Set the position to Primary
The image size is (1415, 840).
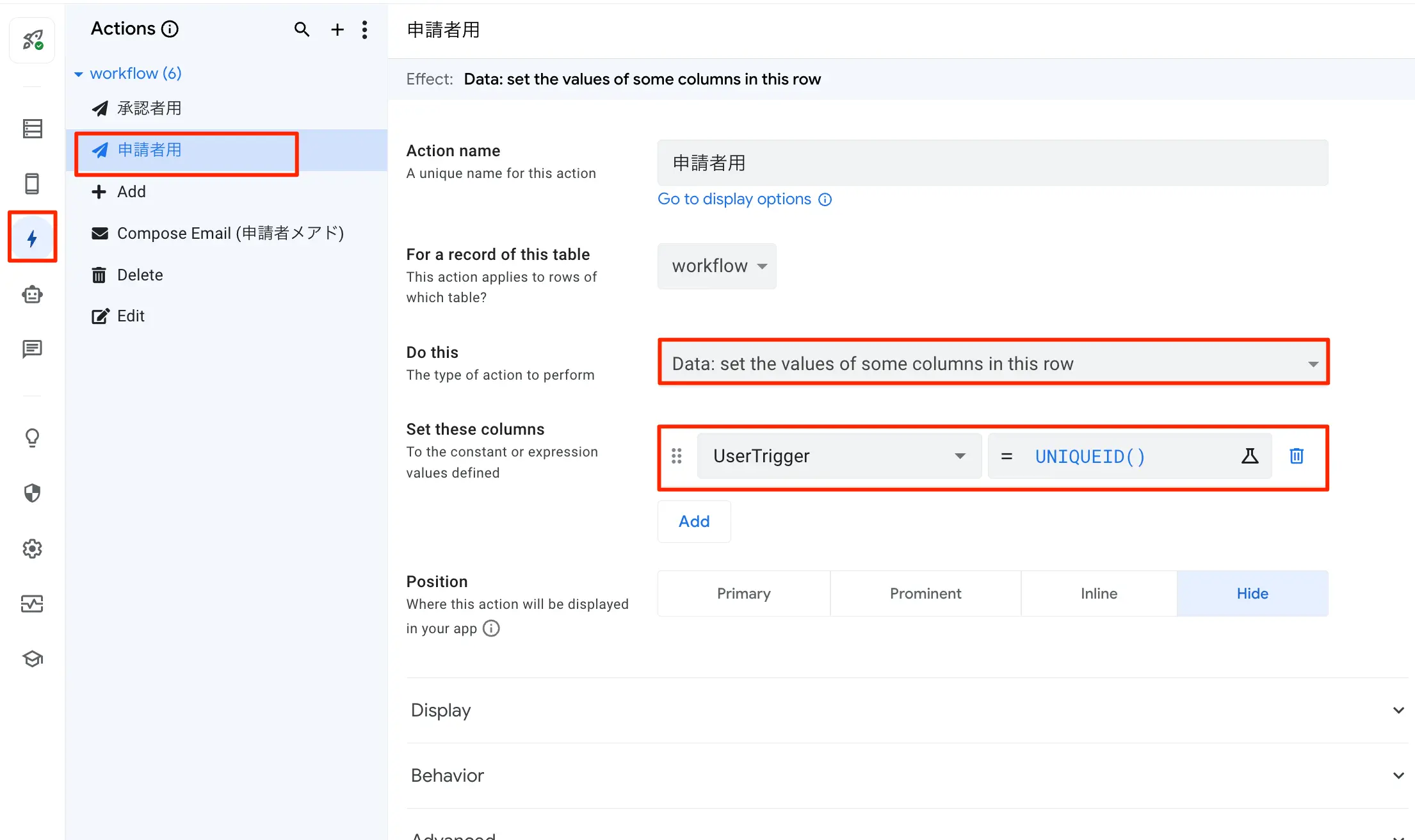click(x=743, y=594)
